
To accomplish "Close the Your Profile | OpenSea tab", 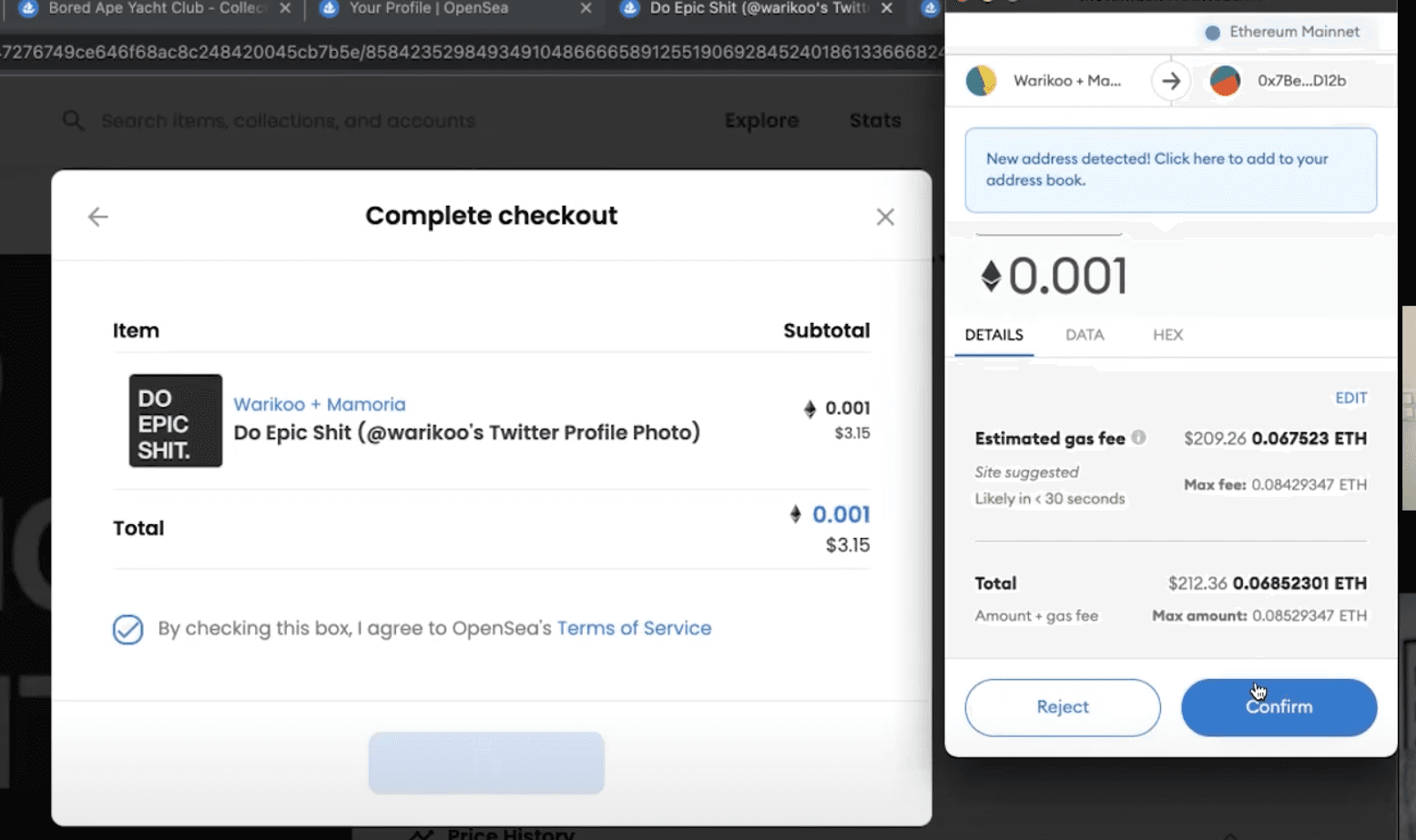I will (586, 8).
